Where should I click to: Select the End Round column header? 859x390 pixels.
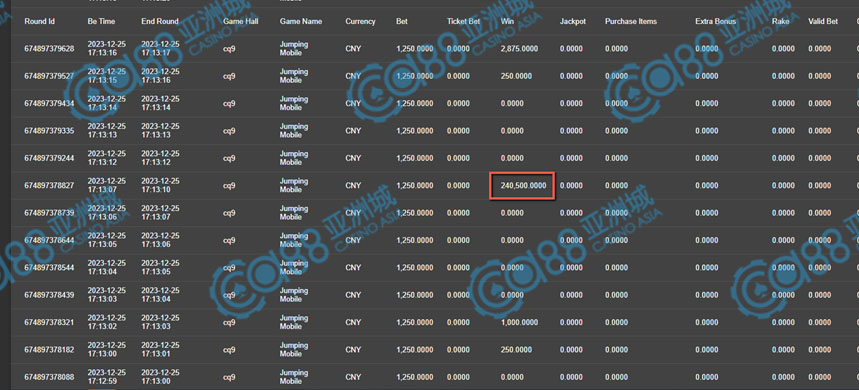pos(160,21)
